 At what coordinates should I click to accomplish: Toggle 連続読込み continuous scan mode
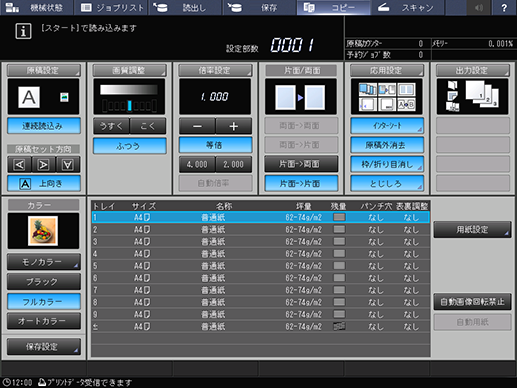click(x=44, y=126)
